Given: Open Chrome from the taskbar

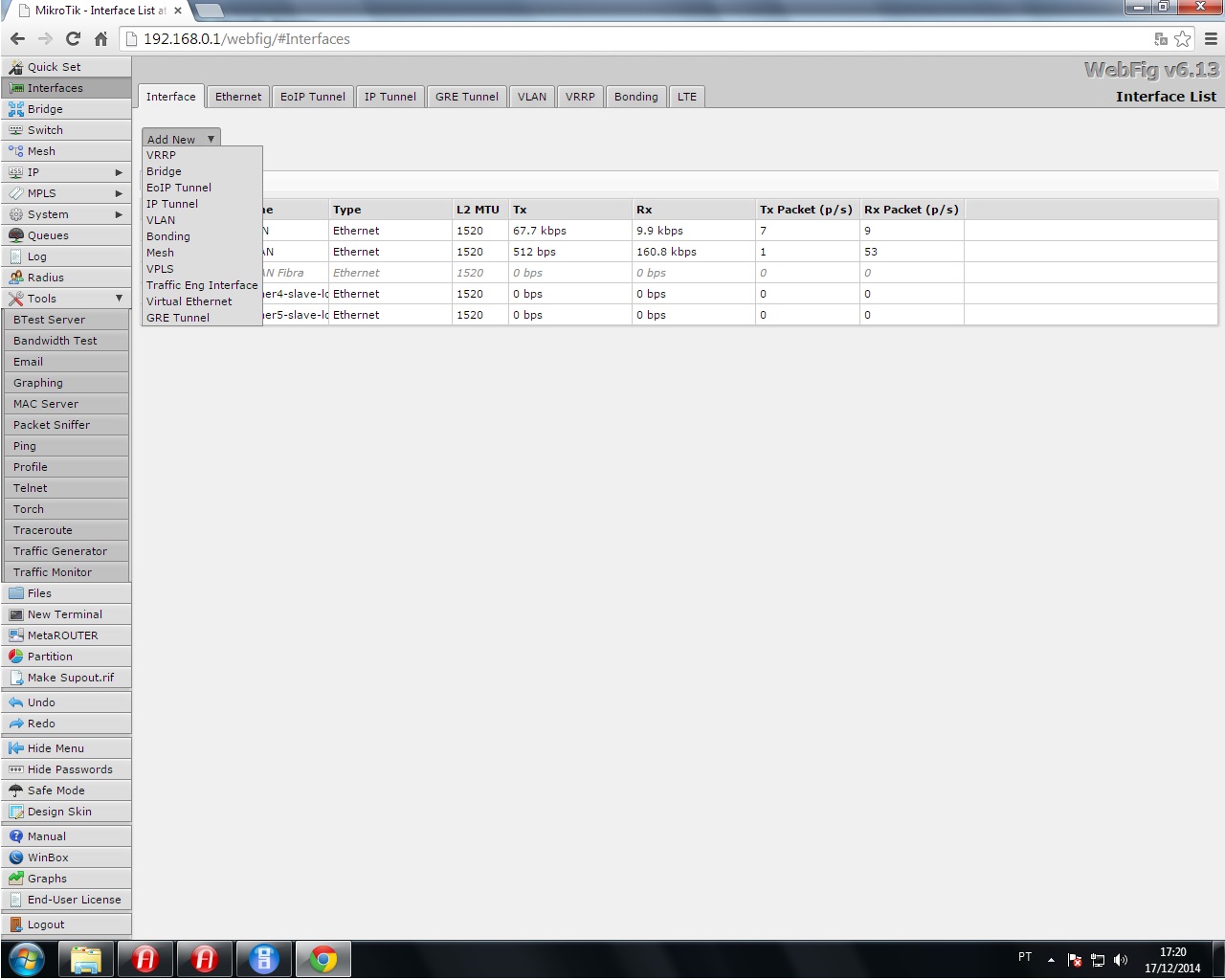Looking at the screenshot, I should 323,959.
